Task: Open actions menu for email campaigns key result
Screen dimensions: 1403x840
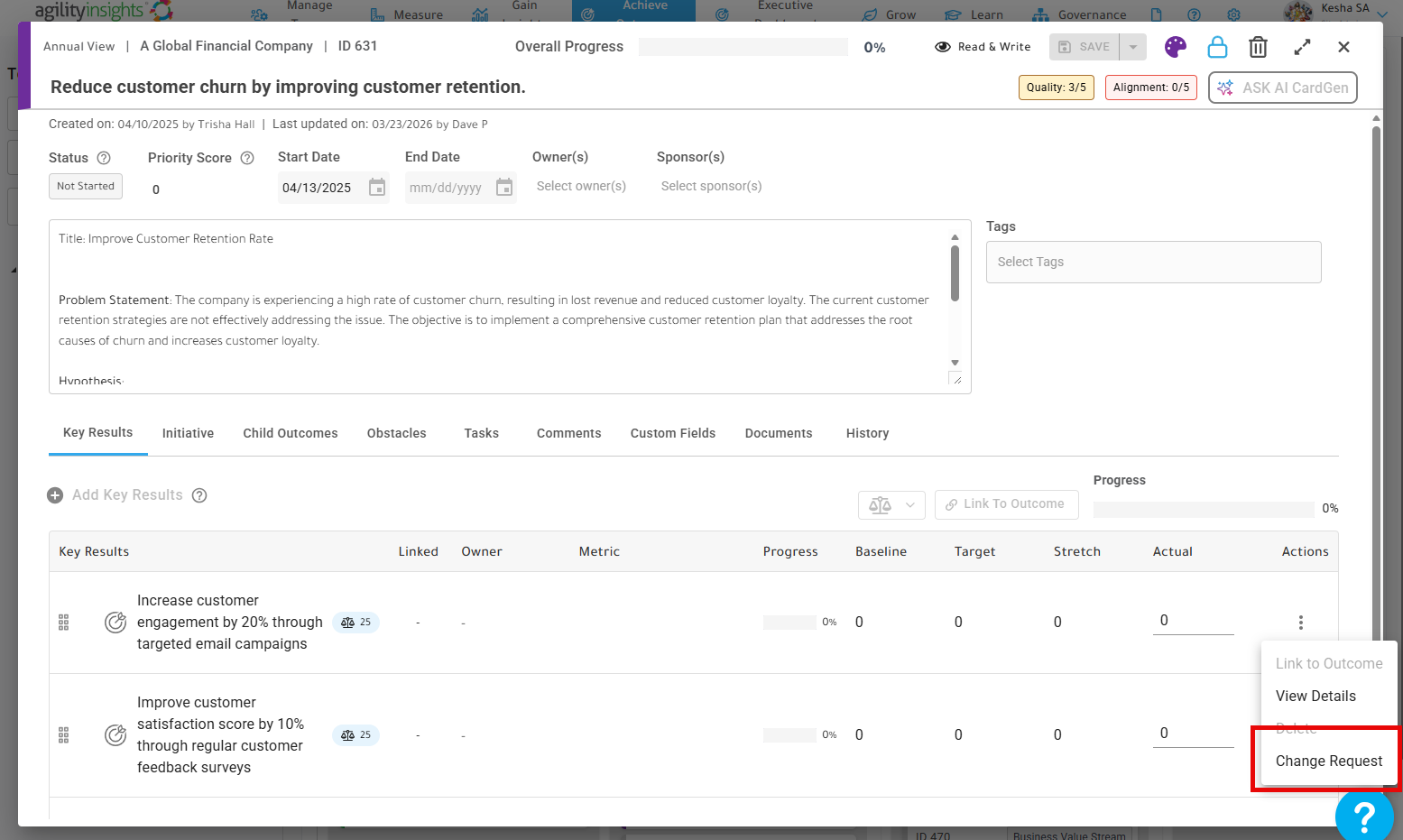Action: 1300,623
